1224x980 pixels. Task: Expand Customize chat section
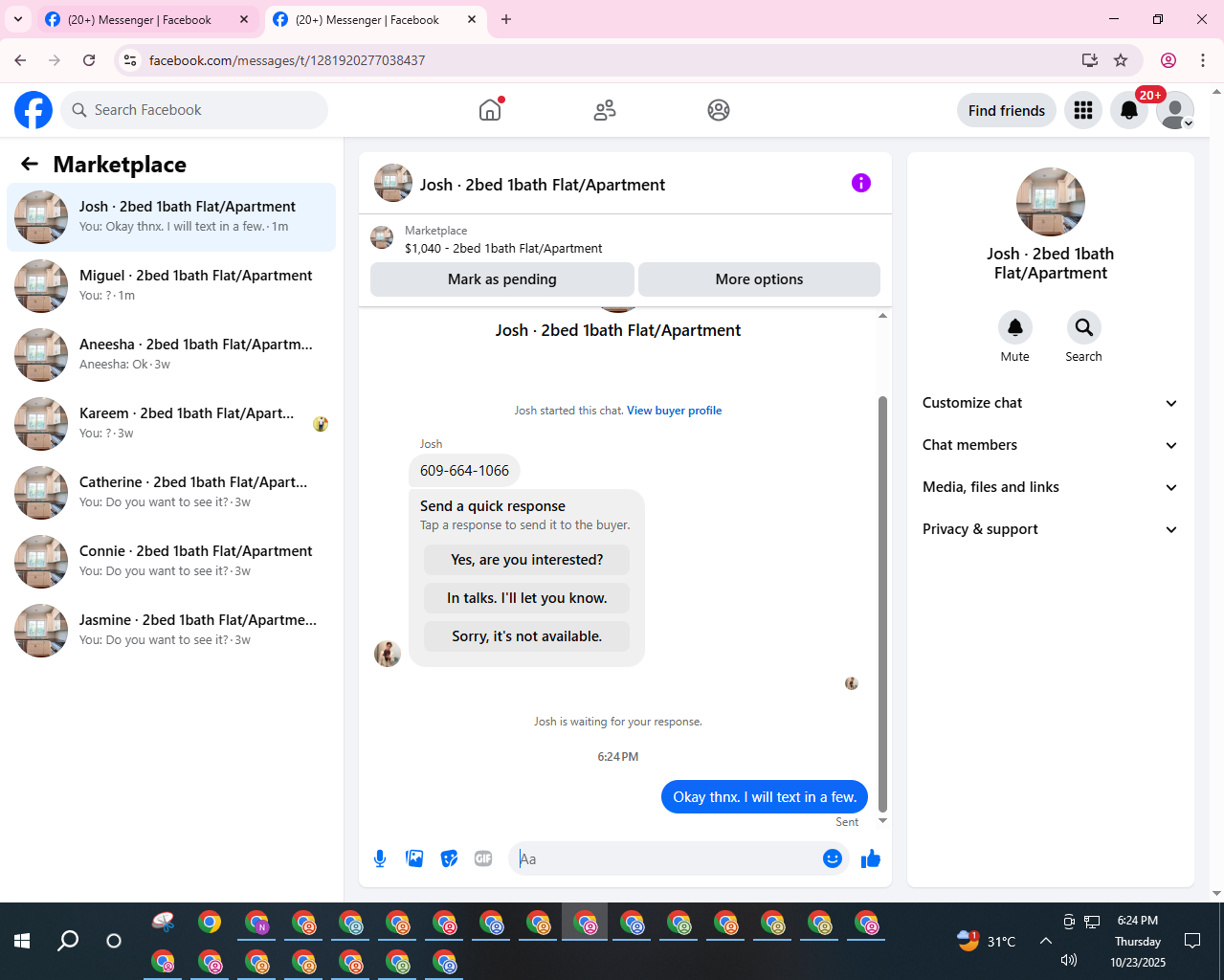point(1051,403)
